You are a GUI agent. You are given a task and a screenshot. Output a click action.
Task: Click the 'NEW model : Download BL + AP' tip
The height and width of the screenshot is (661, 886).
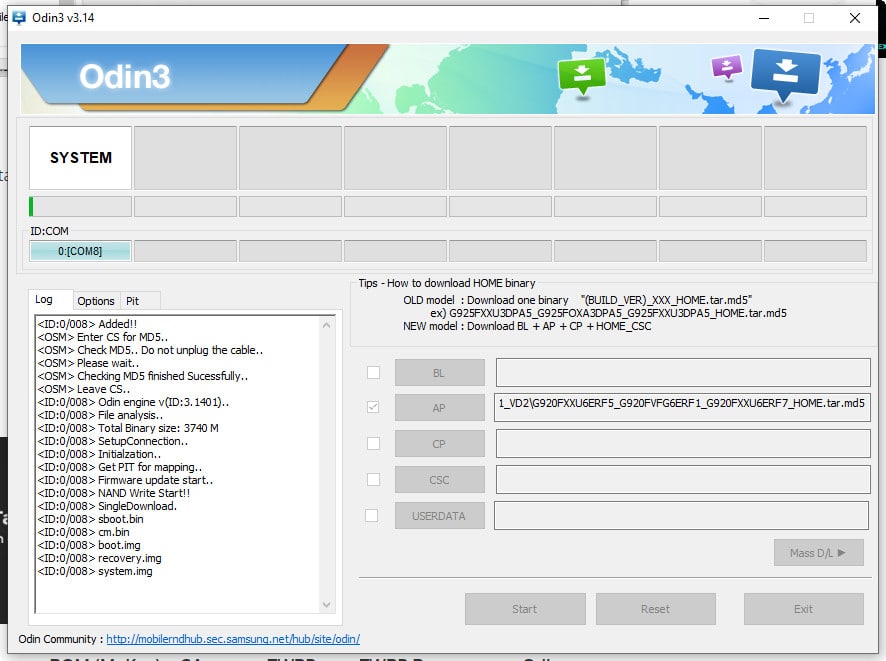527,326
